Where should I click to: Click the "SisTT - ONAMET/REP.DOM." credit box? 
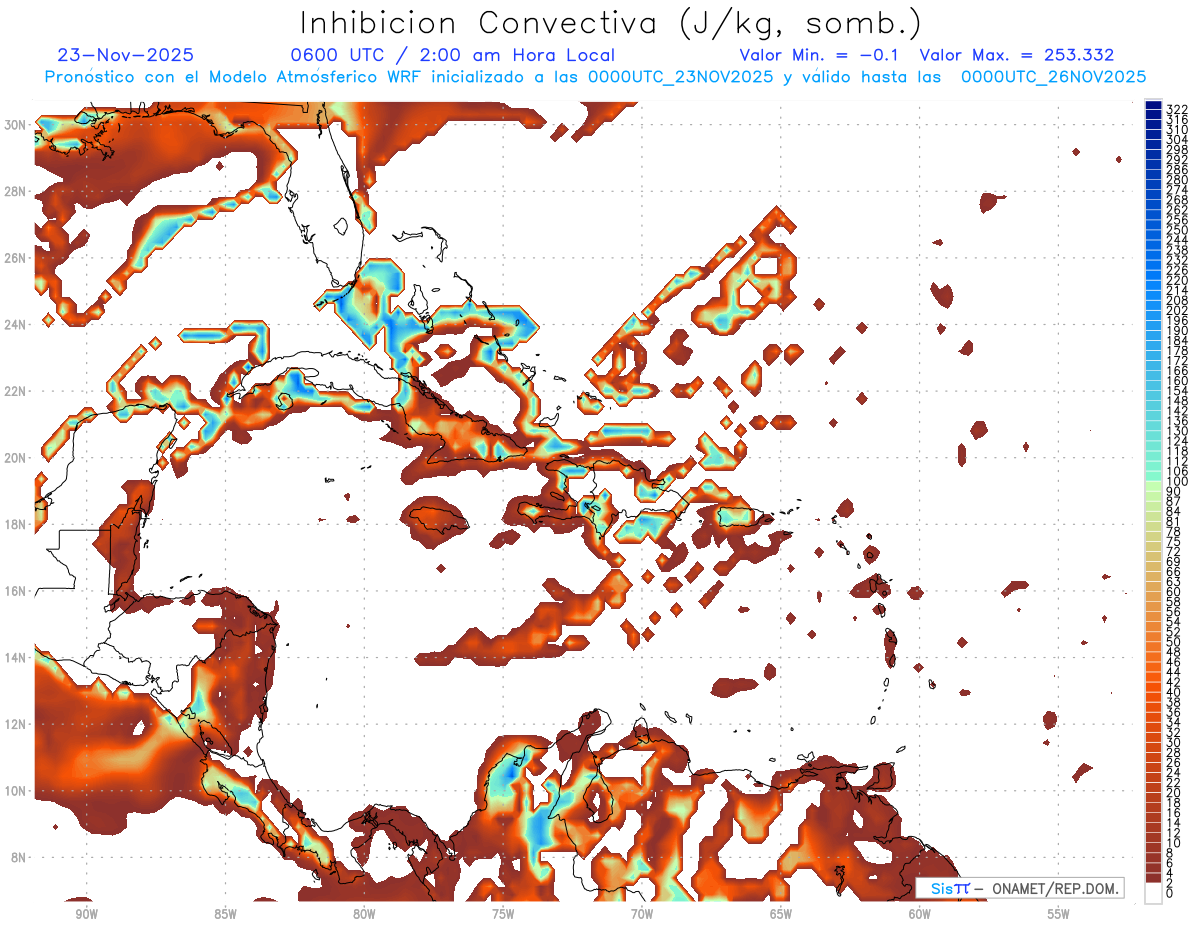click(1019, 888)
